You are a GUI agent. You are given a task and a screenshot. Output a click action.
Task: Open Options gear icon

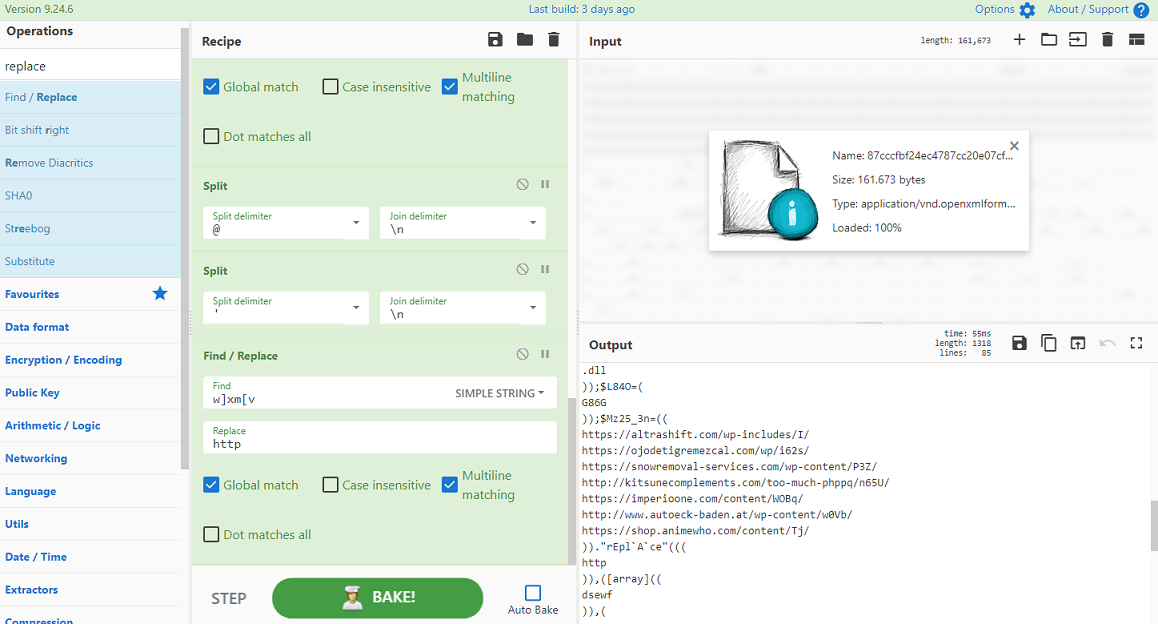coord(1027,10)
